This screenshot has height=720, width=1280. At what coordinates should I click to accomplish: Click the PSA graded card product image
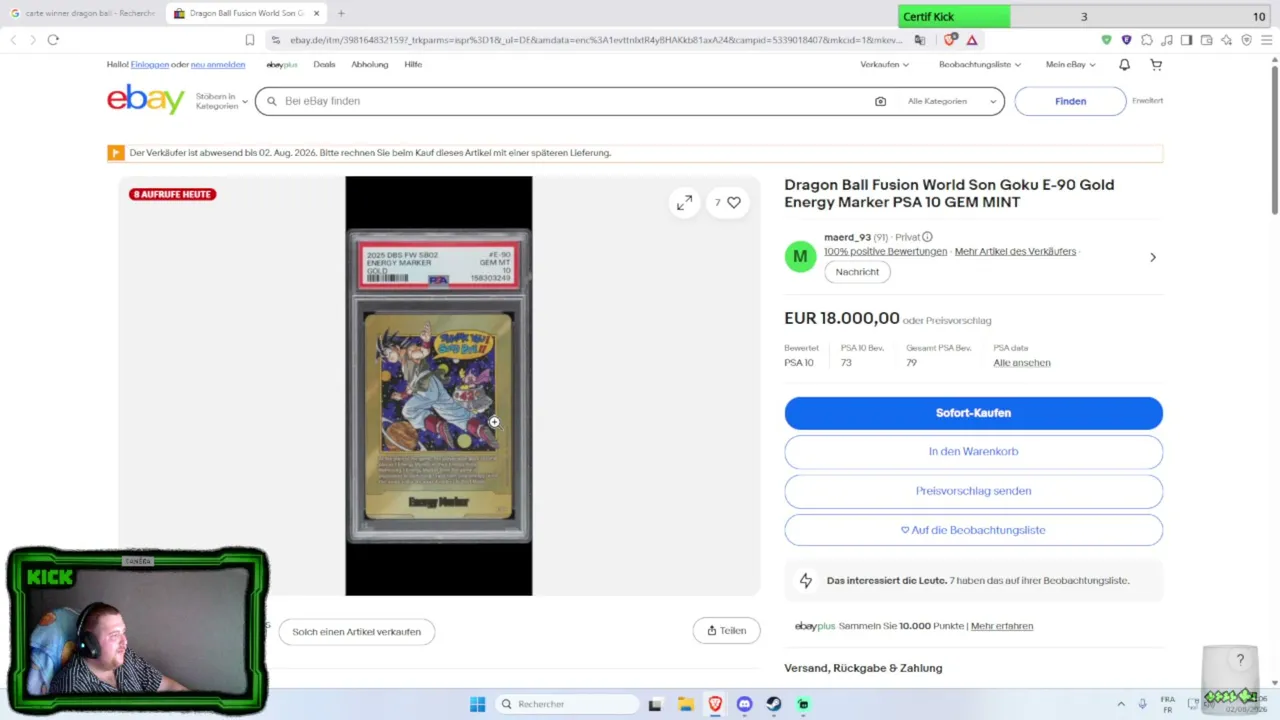coord(439,386)
